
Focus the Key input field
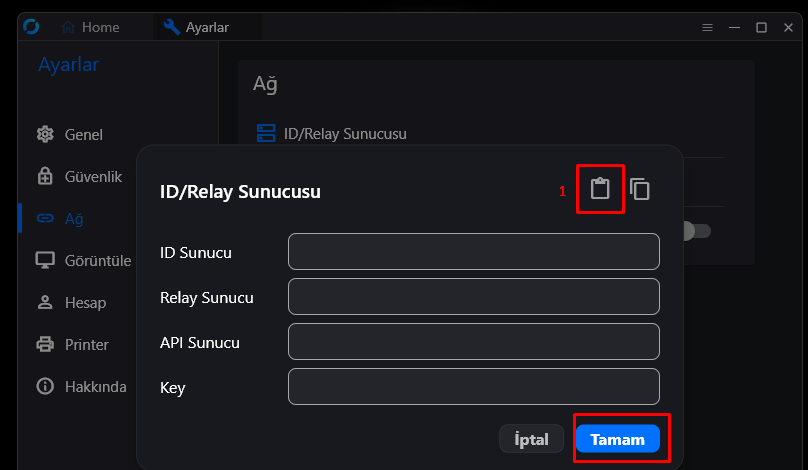tap(474, 387)
